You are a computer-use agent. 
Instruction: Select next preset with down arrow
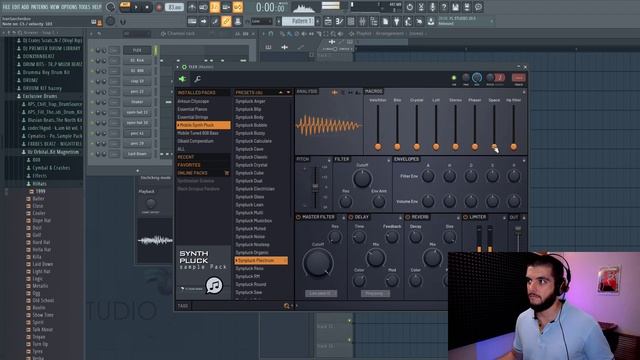point(288,93)
